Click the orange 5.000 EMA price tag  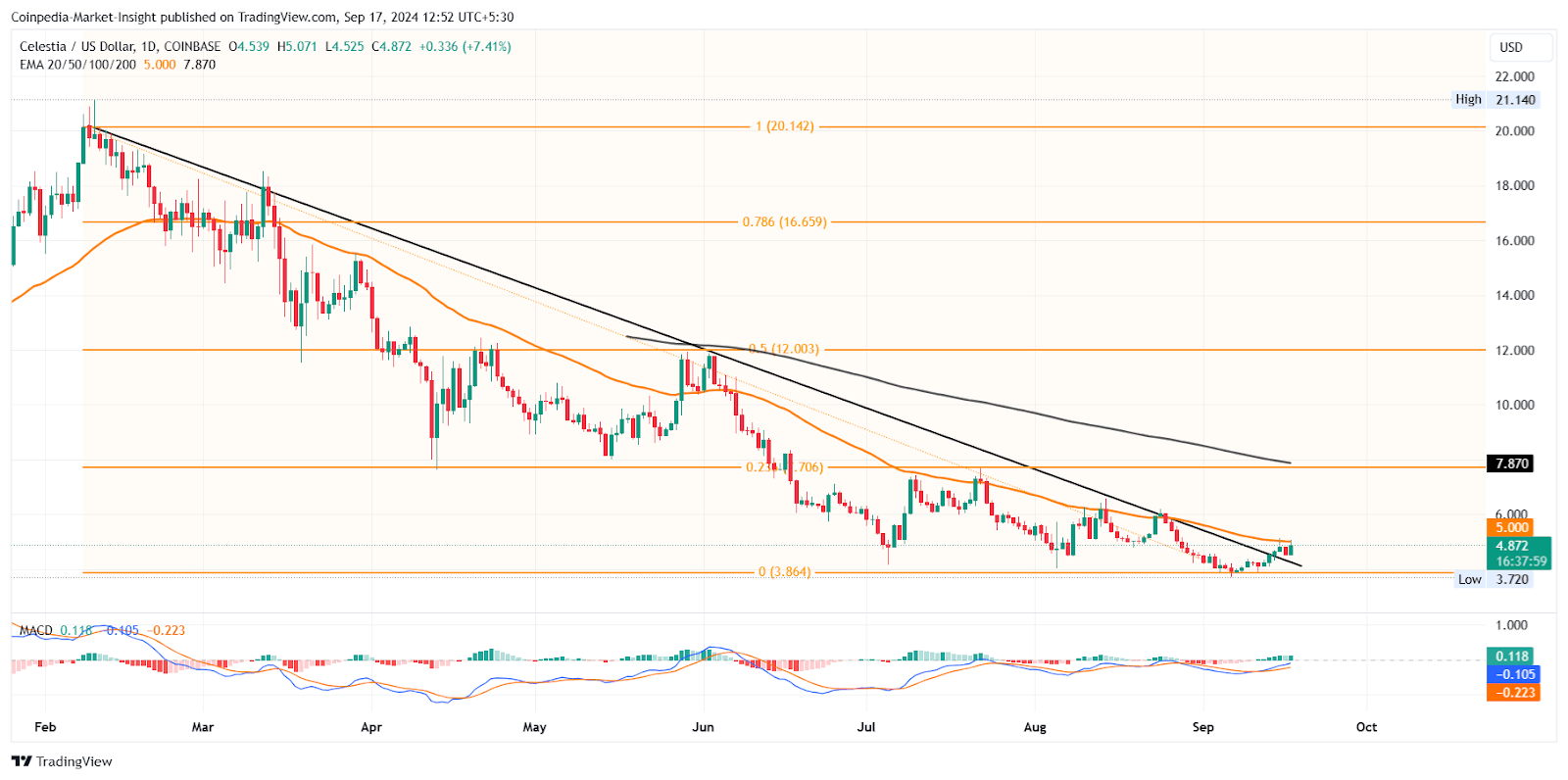pos(1512,528)
